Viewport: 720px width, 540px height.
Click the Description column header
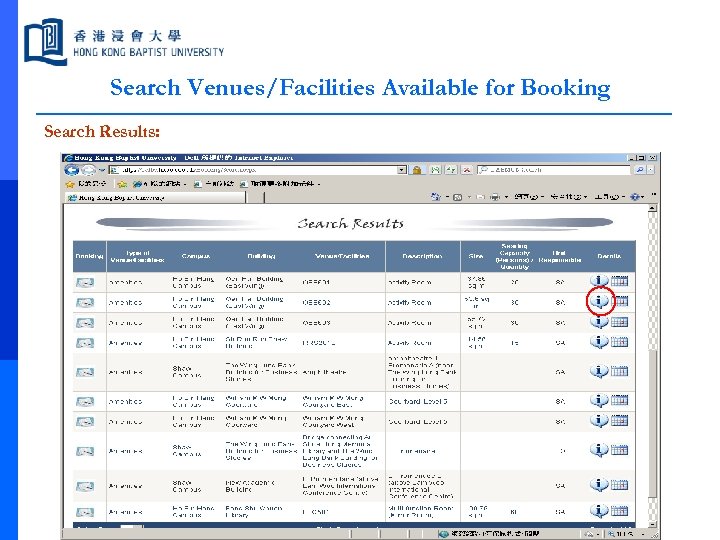422,256
